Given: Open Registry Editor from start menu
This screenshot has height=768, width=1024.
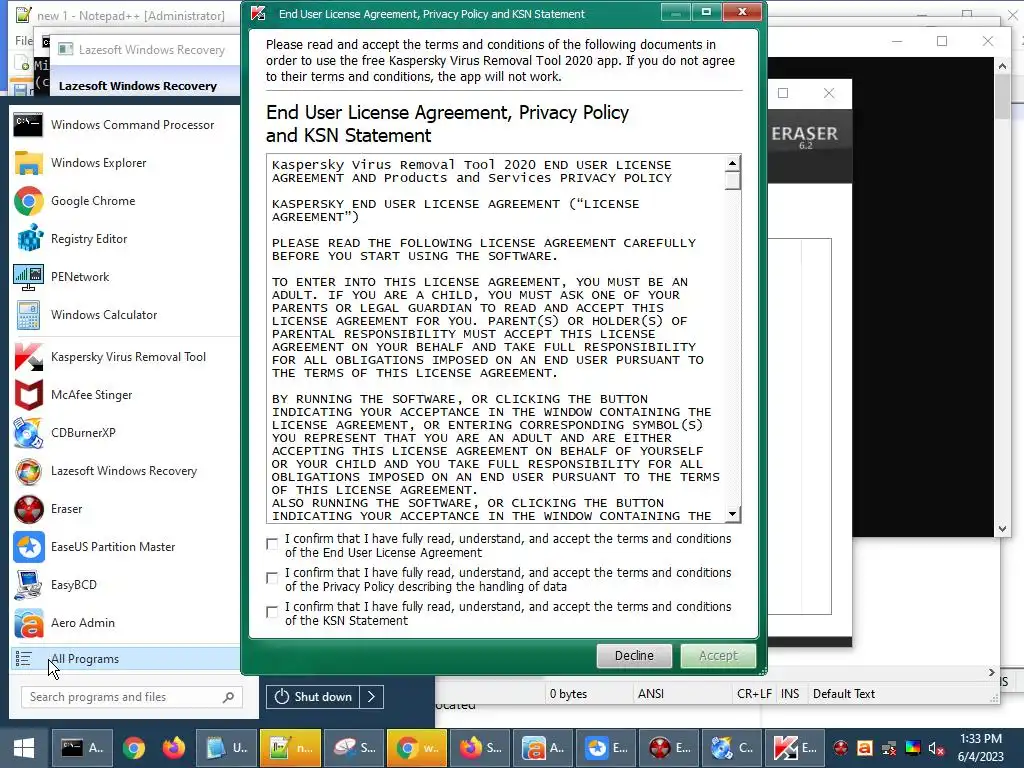Looking at the screenshot, I should tap(125, 238).
